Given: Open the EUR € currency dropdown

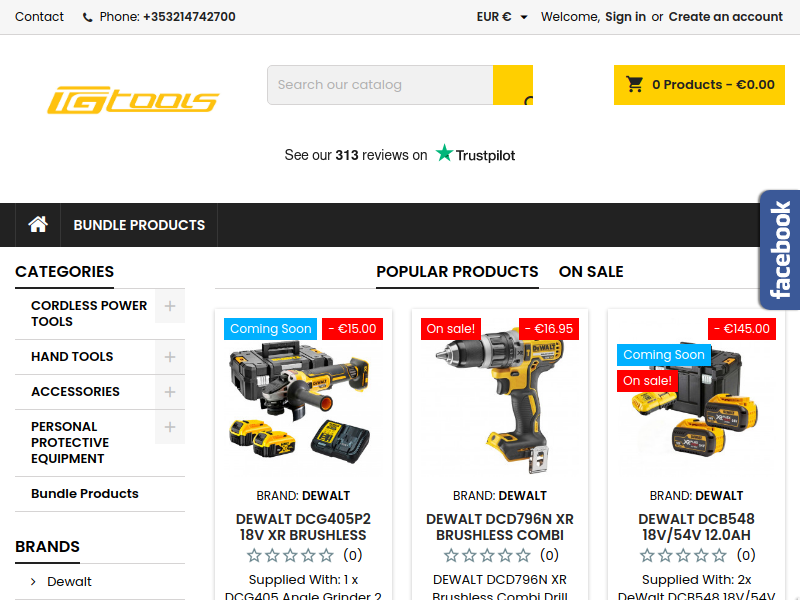Looking at the screenshot, I should (x=502, y=17).
